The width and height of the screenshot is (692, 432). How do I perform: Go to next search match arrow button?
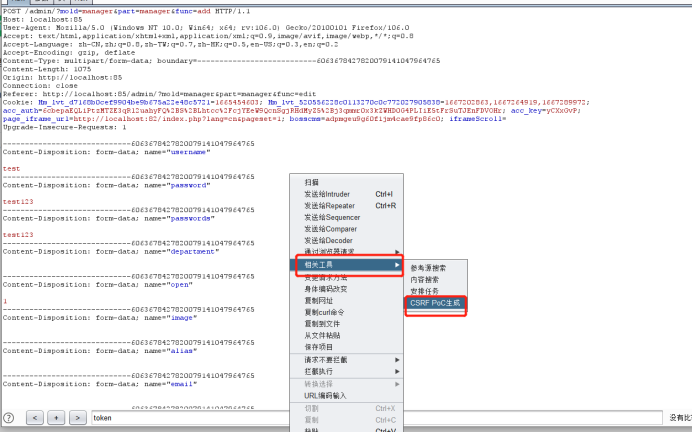pos(78,417)
